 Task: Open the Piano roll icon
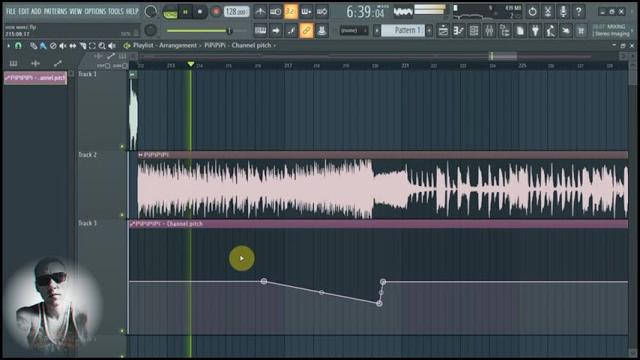pos(458,31)
